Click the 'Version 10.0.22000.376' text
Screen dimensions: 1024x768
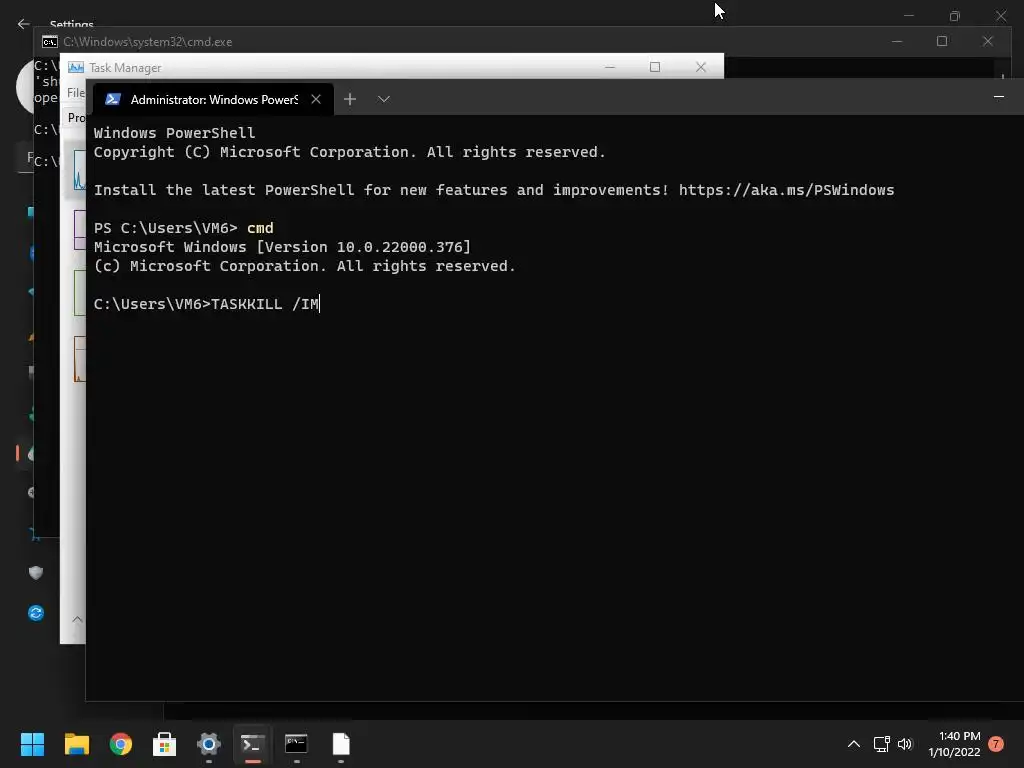pos(364,248)
